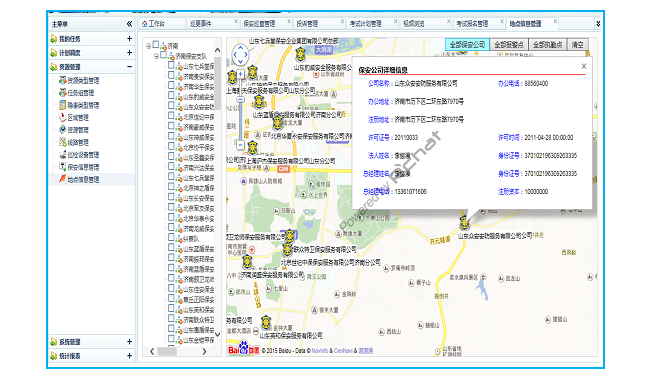Pan the map up with compass arrow
The image size is (650, 392).
click(240, 47)
